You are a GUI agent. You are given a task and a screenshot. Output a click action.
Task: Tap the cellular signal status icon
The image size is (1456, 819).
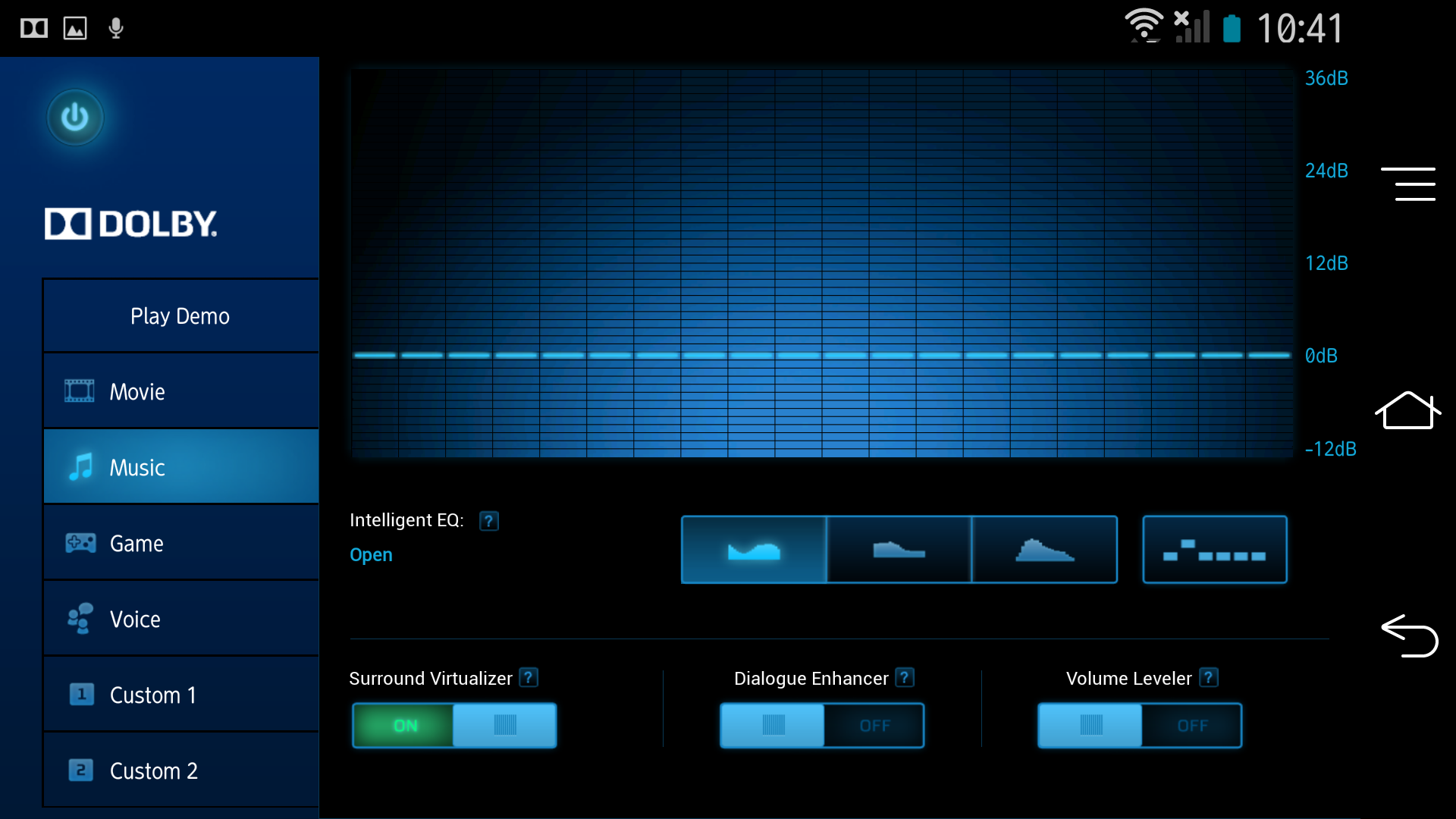[x=1192, y=27]
